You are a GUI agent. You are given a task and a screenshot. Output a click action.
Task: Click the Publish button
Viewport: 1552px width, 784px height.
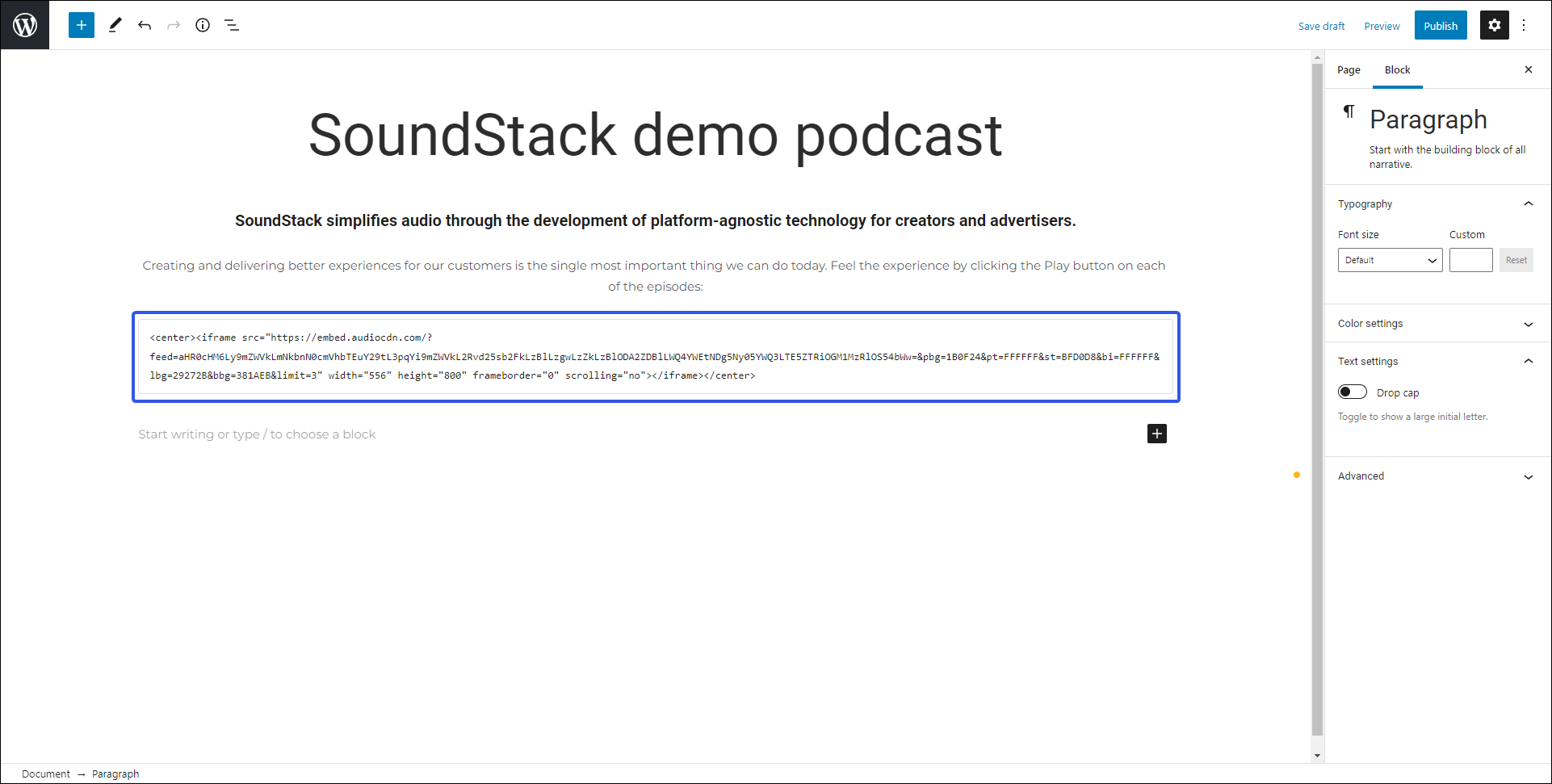(x=1441, y=26)
